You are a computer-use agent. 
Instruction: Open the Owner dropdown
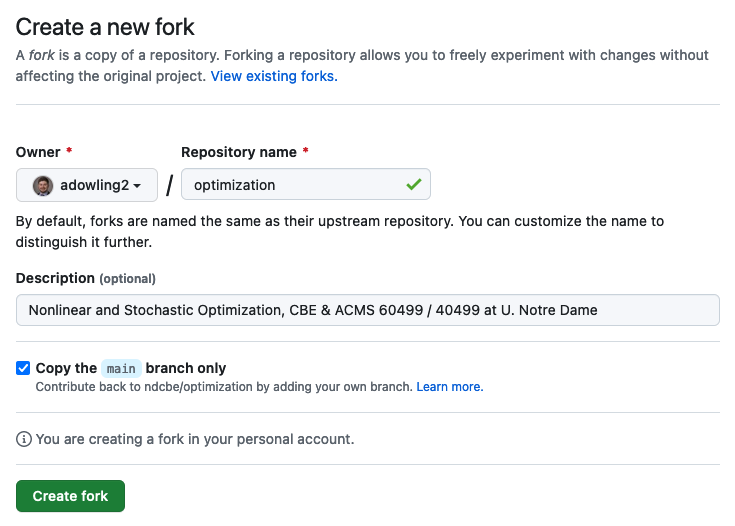(x=87, y=185)
